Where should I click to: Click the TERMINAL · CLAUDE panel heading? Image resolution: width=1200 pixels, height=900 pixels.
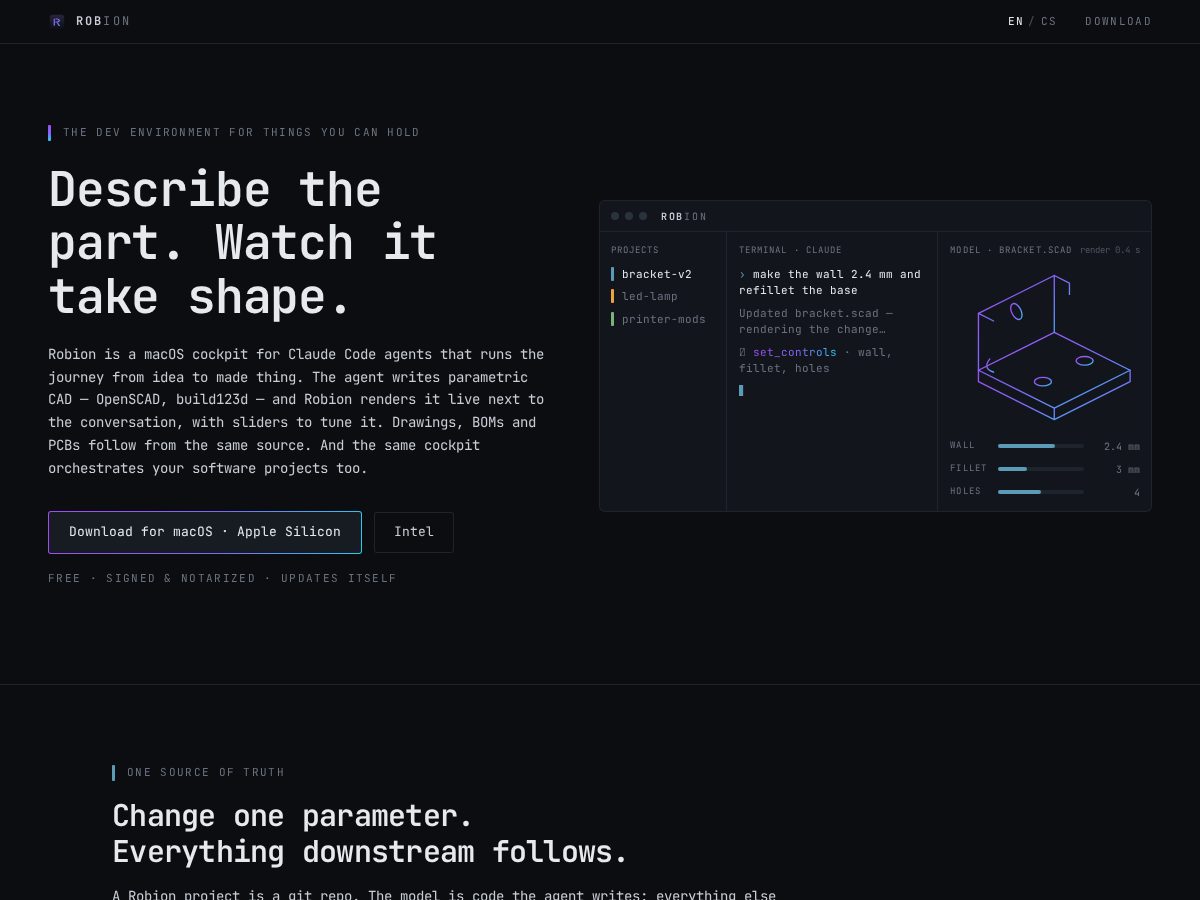point(790,250)
